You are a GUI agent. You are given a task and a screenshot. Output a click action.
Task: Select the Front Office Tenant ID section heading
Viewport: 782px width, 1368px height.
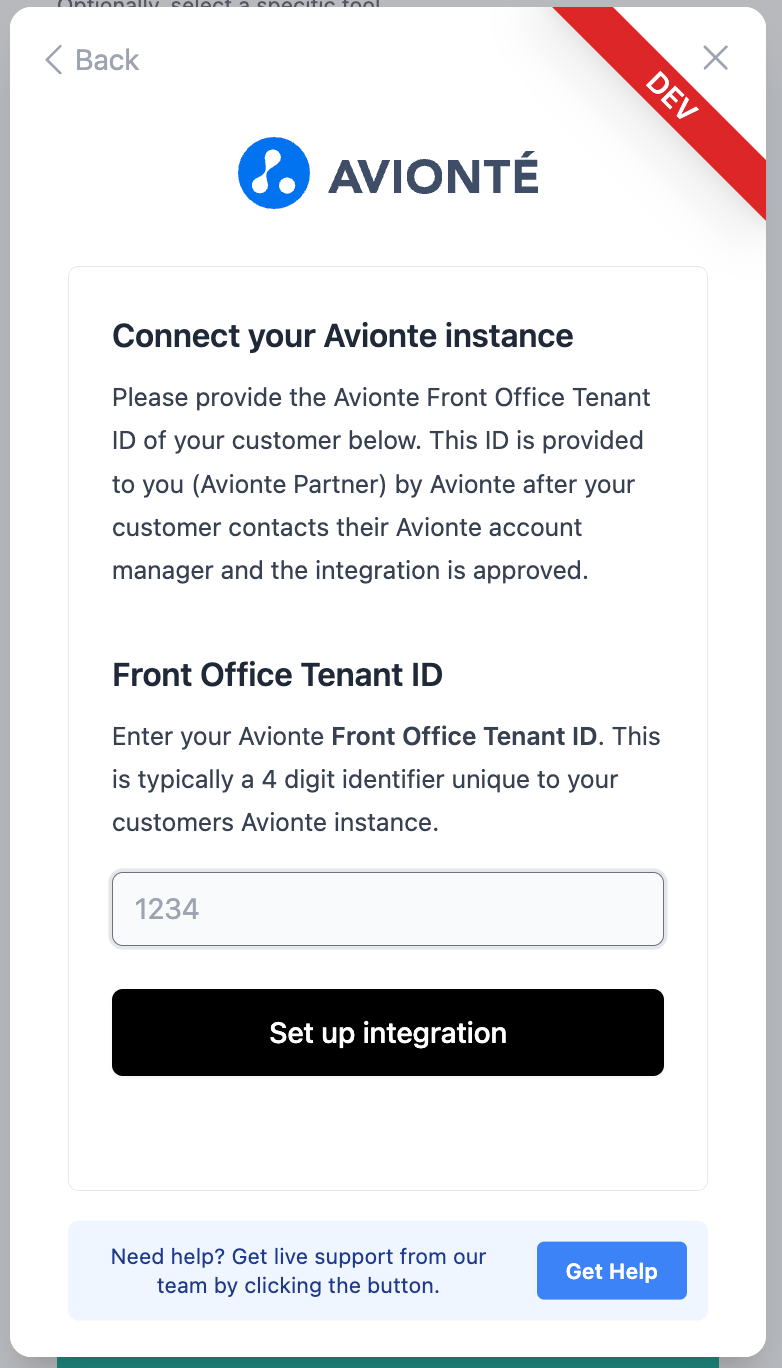(277, 675)
